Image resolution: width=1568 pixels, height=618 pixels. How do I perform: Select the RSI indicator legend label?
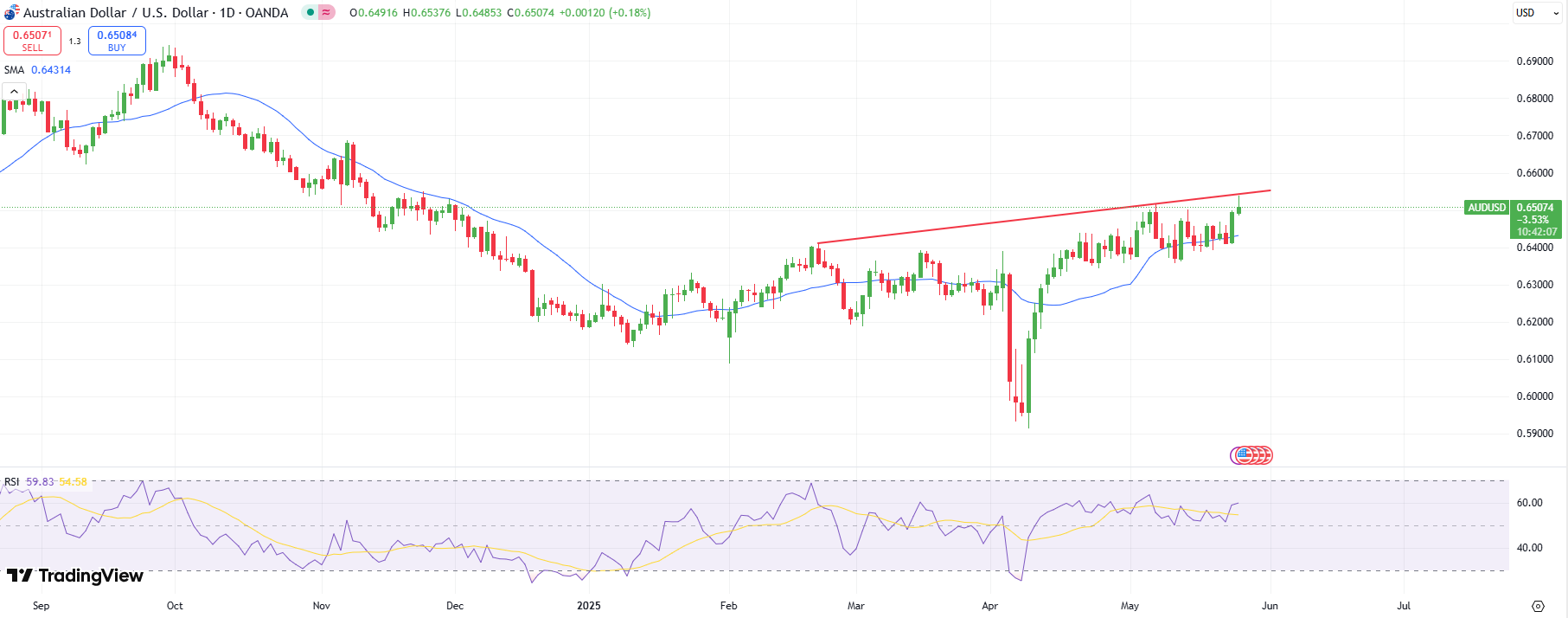click(x=11, y=482)
